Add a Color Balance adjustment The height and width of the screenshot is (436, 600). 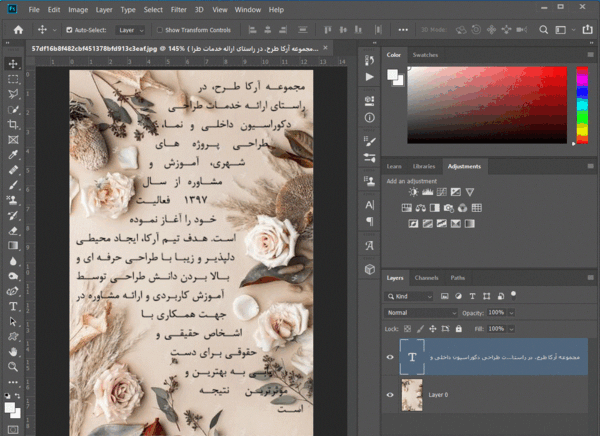click(421, 208)
